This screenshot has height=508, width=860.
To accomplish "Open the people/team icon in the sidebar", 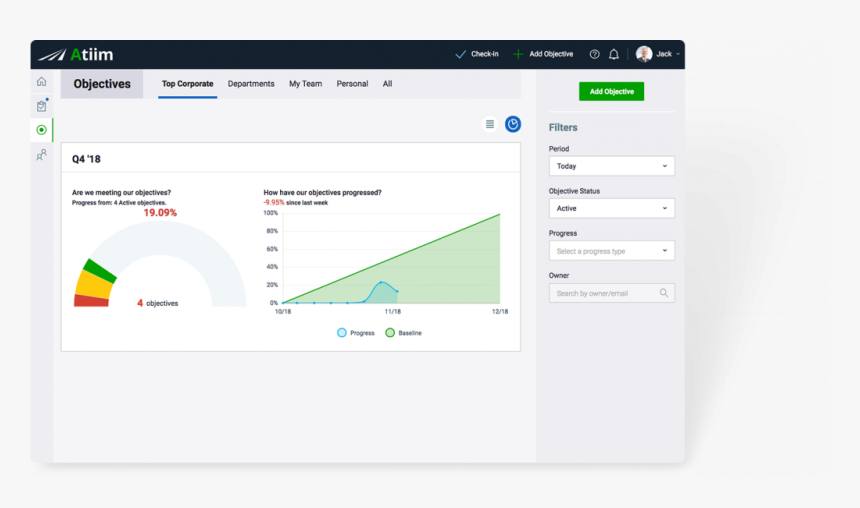I will (41, 155).
